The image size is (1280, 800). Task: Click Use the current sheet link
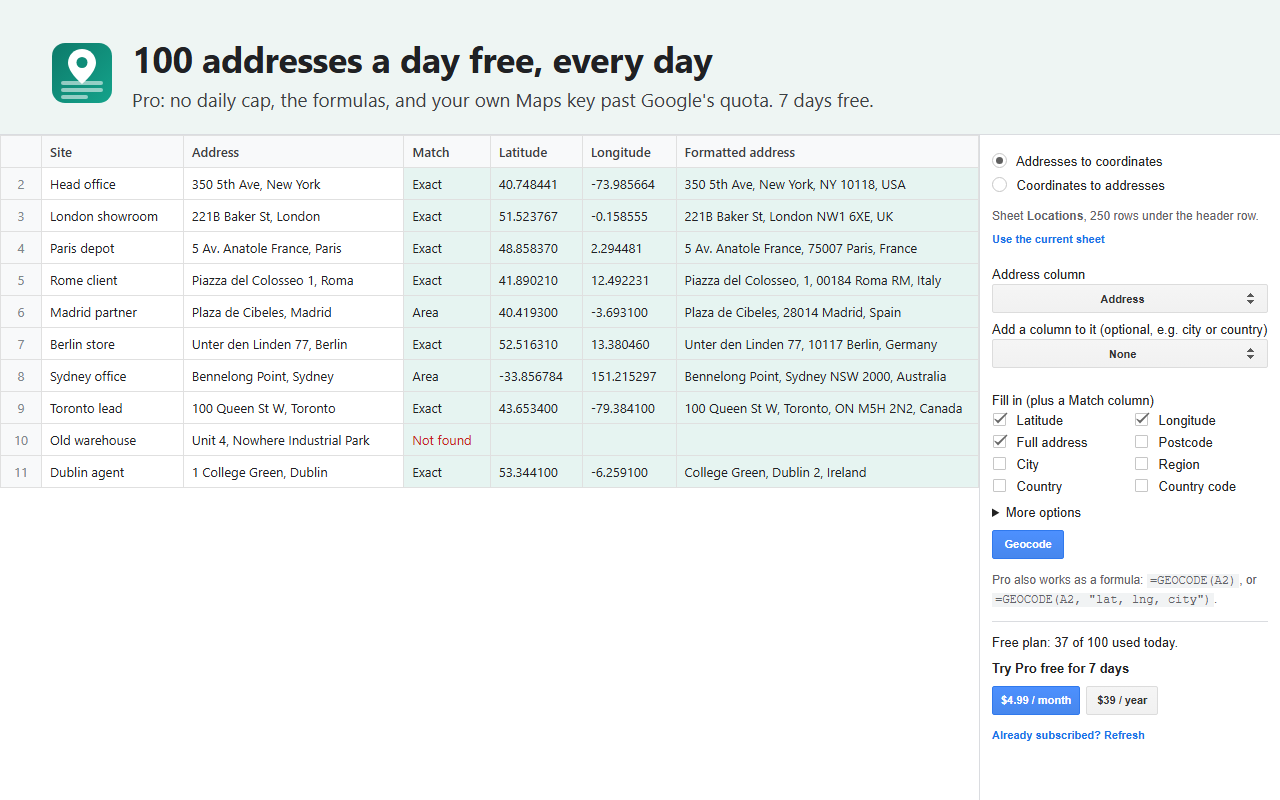[x=1048, y=239]
